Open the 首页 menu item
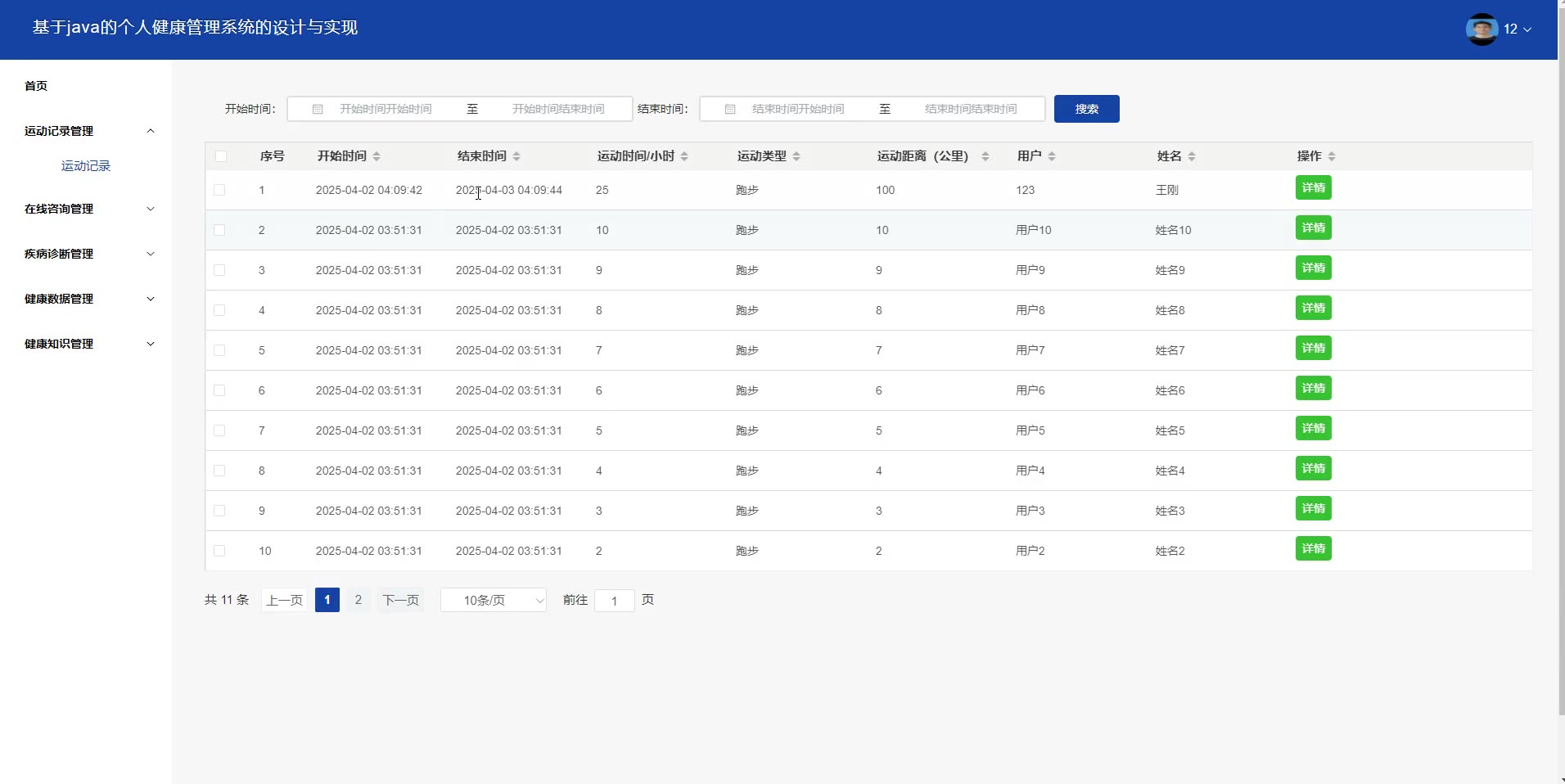1565x784 pixels. point(36,86)
